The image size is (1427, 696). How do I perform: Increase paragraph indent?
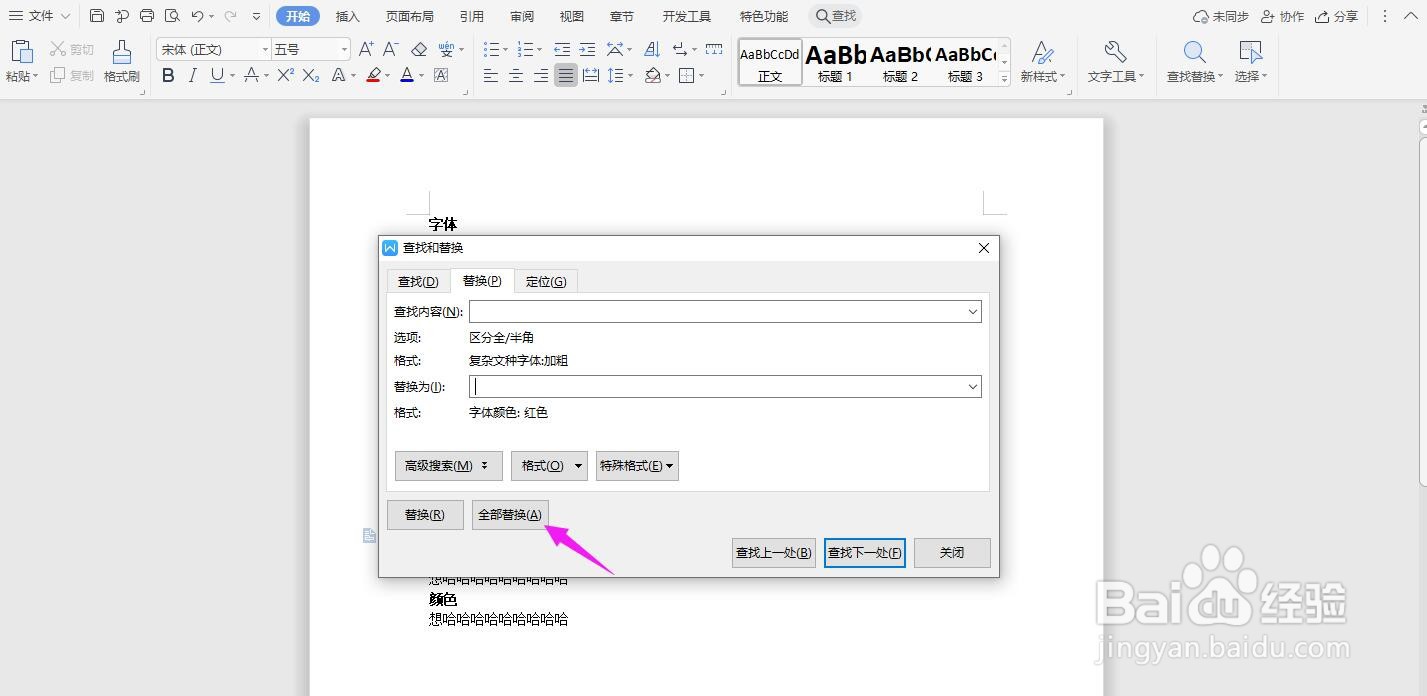click(587, 49)
